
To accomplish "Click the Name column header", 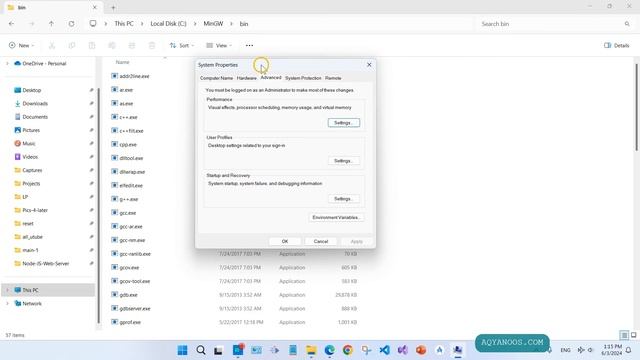I will (x=122, y=62).
